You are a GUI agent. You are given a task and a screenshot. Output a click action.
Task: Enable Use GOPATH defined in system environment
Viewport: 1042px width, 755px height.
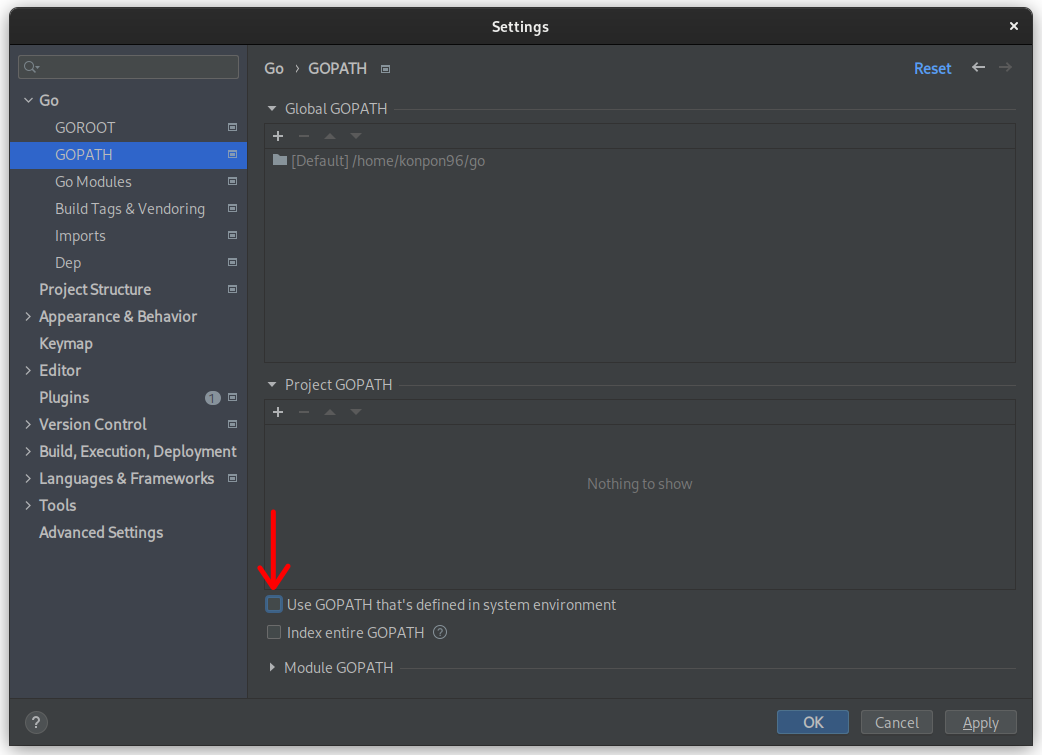pos(274,604)
